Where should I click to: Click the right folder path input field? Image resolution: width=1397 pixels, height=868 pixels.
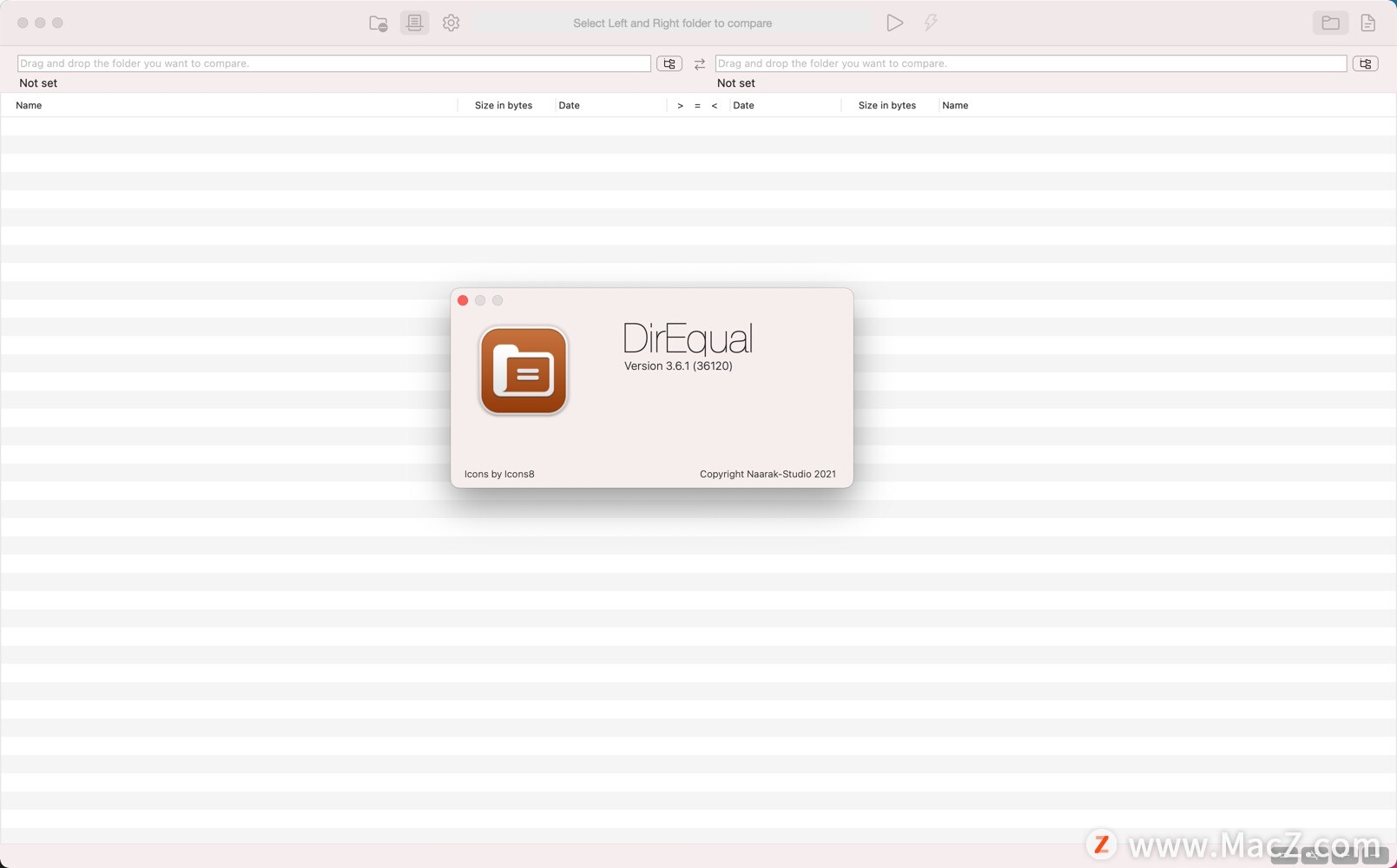[x=1031, y=63]
